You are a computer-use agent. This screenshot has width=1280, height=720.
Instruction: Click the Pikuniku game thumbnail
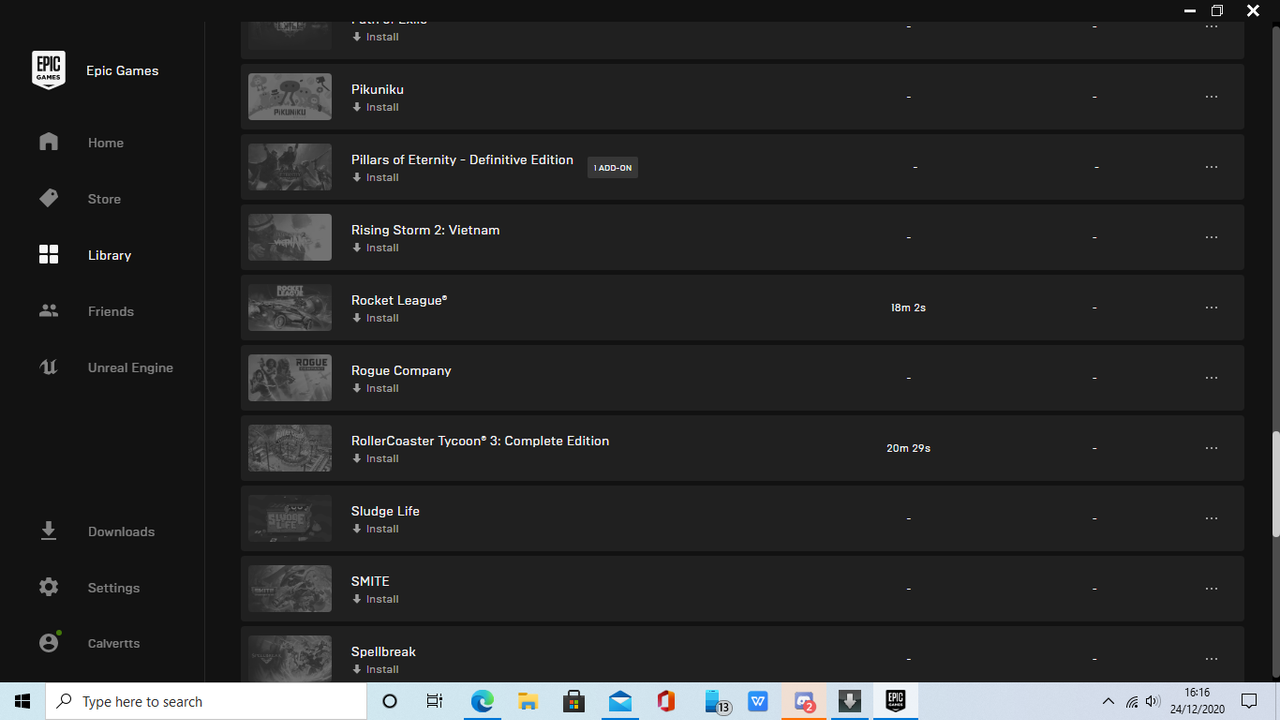(290, 97)
